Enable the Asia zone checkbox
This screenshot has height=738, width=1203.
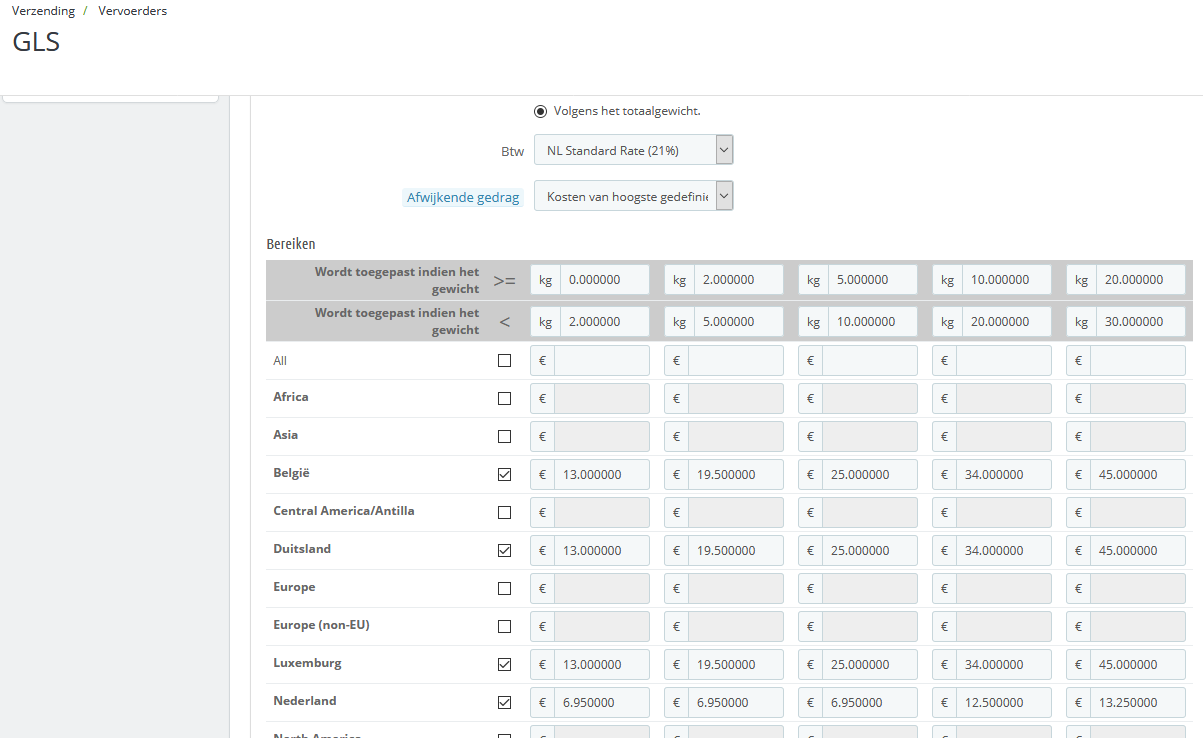(504, 437)
